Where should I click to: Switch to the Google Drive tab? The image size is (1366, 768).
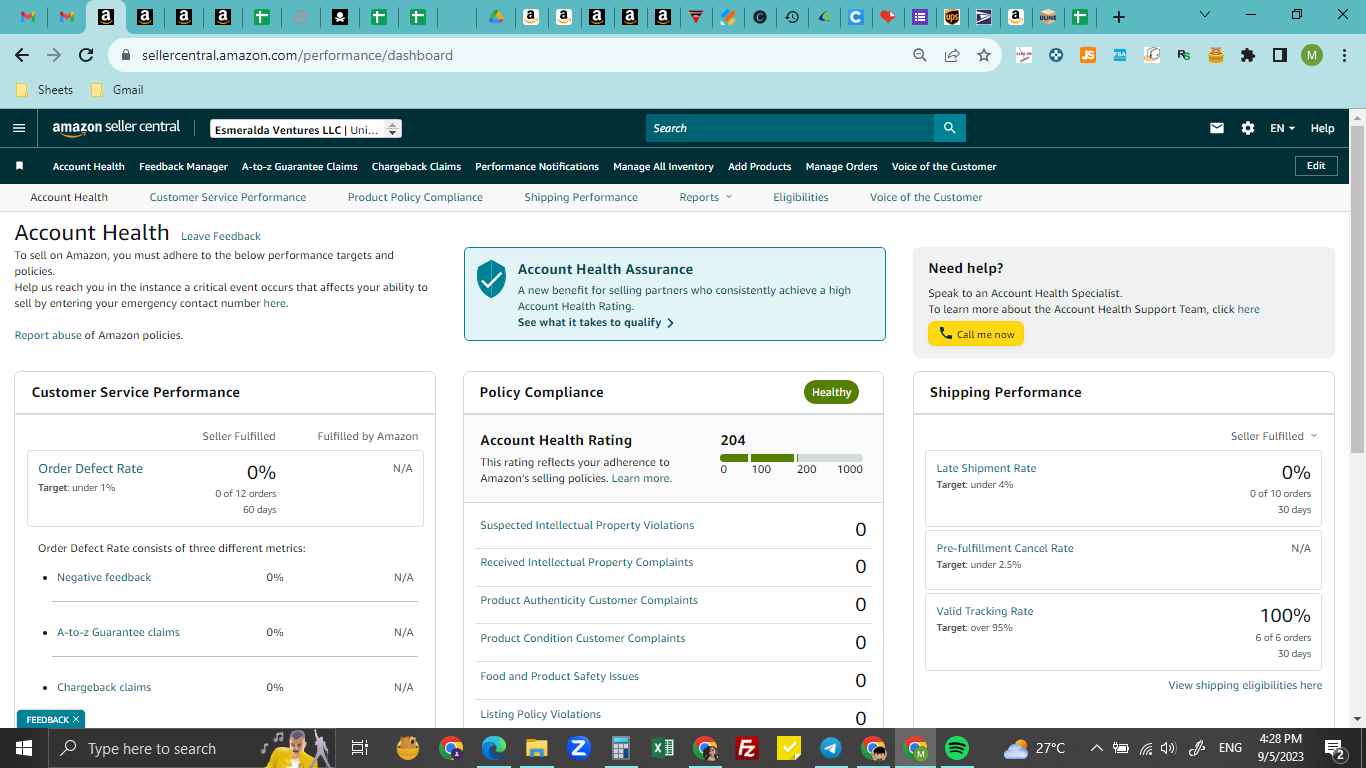point(496,17)
